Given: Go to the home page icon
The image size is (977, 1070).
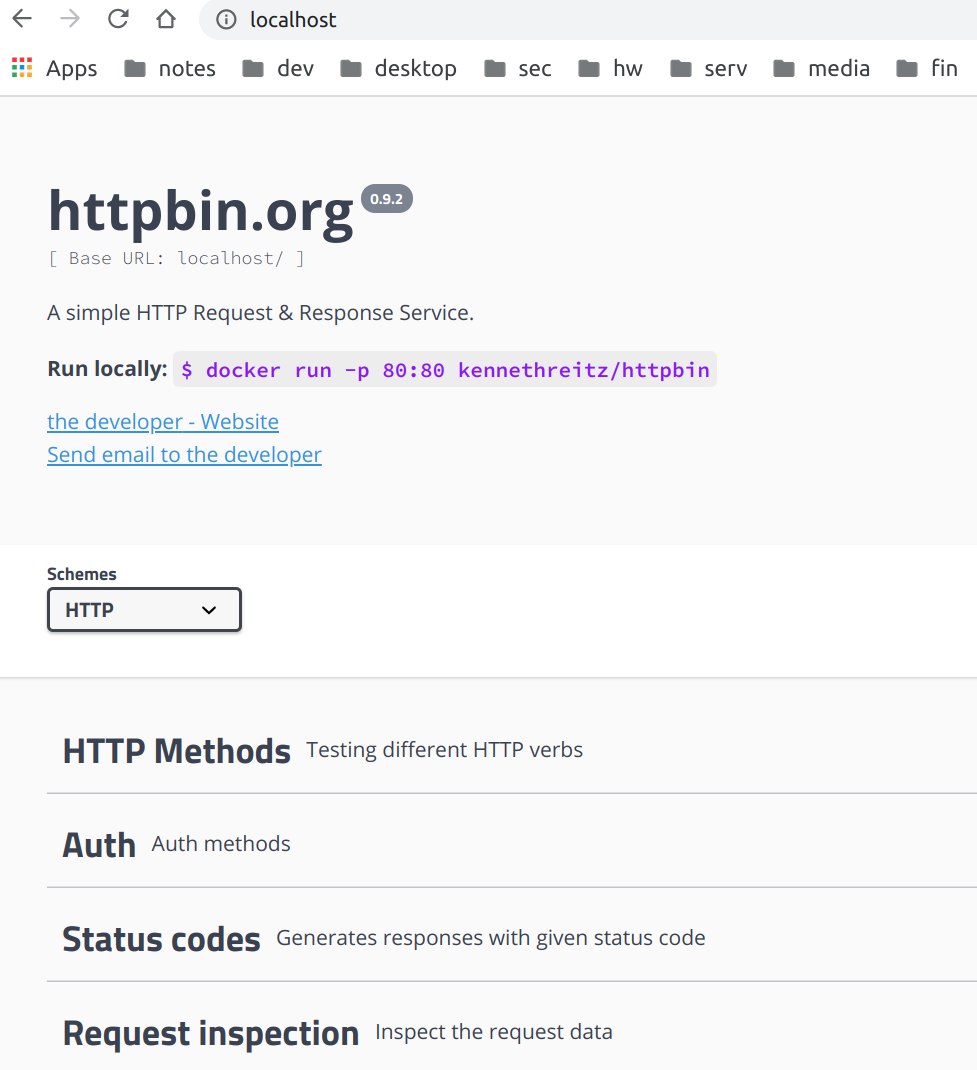Looking at the screenshot, I should 166,18.
